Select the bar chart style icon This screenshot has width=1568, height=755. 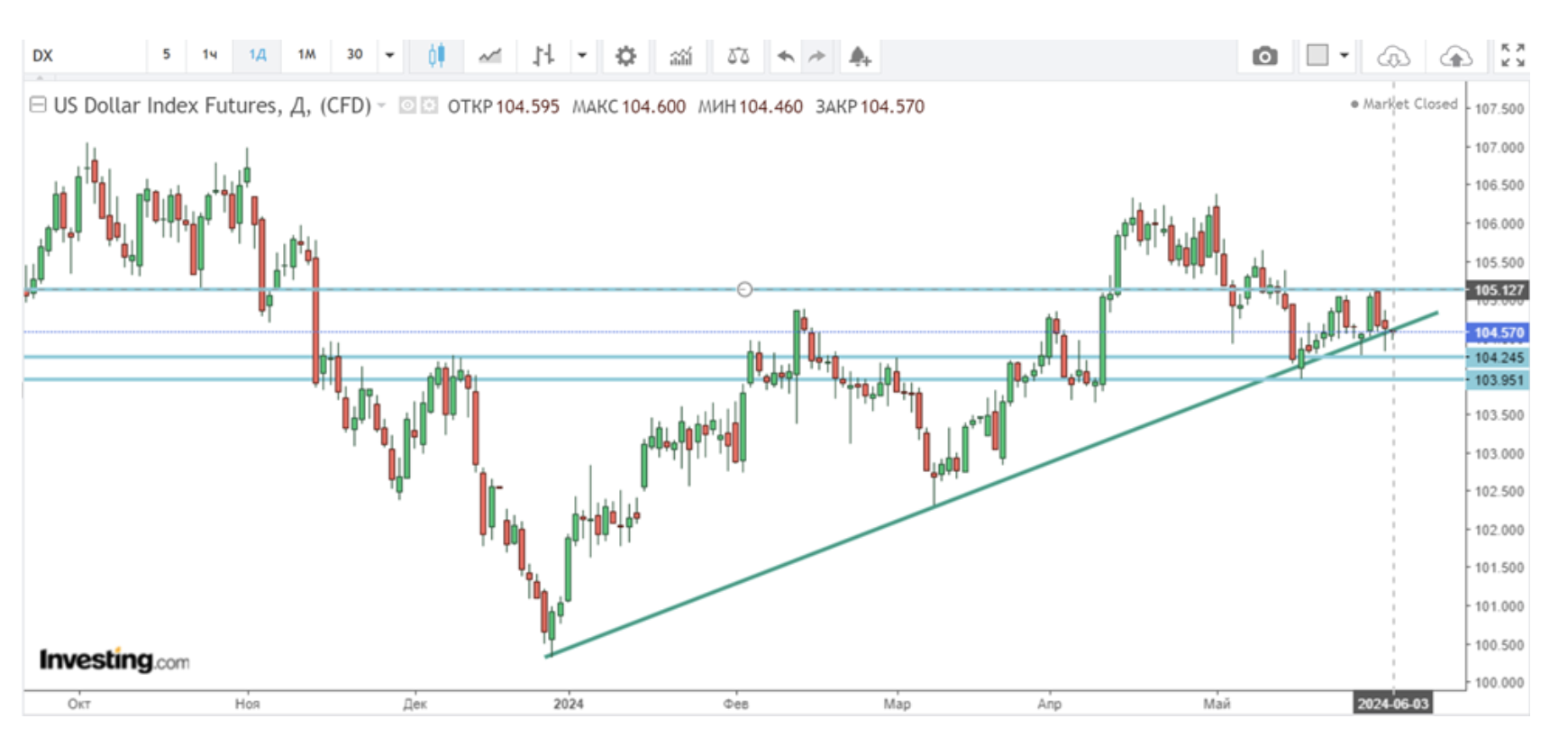click(542, 56)
